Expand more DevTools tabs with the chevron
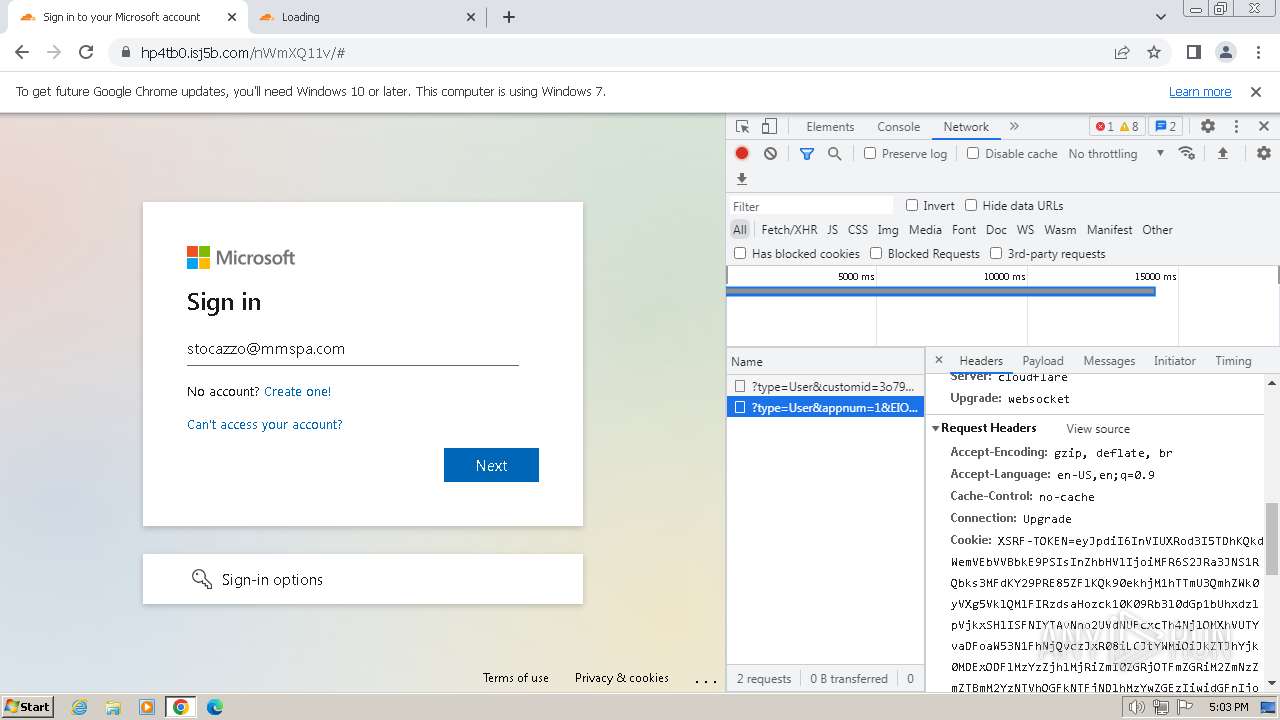This screenshot has height=720, width=1280. point(1014,127)
